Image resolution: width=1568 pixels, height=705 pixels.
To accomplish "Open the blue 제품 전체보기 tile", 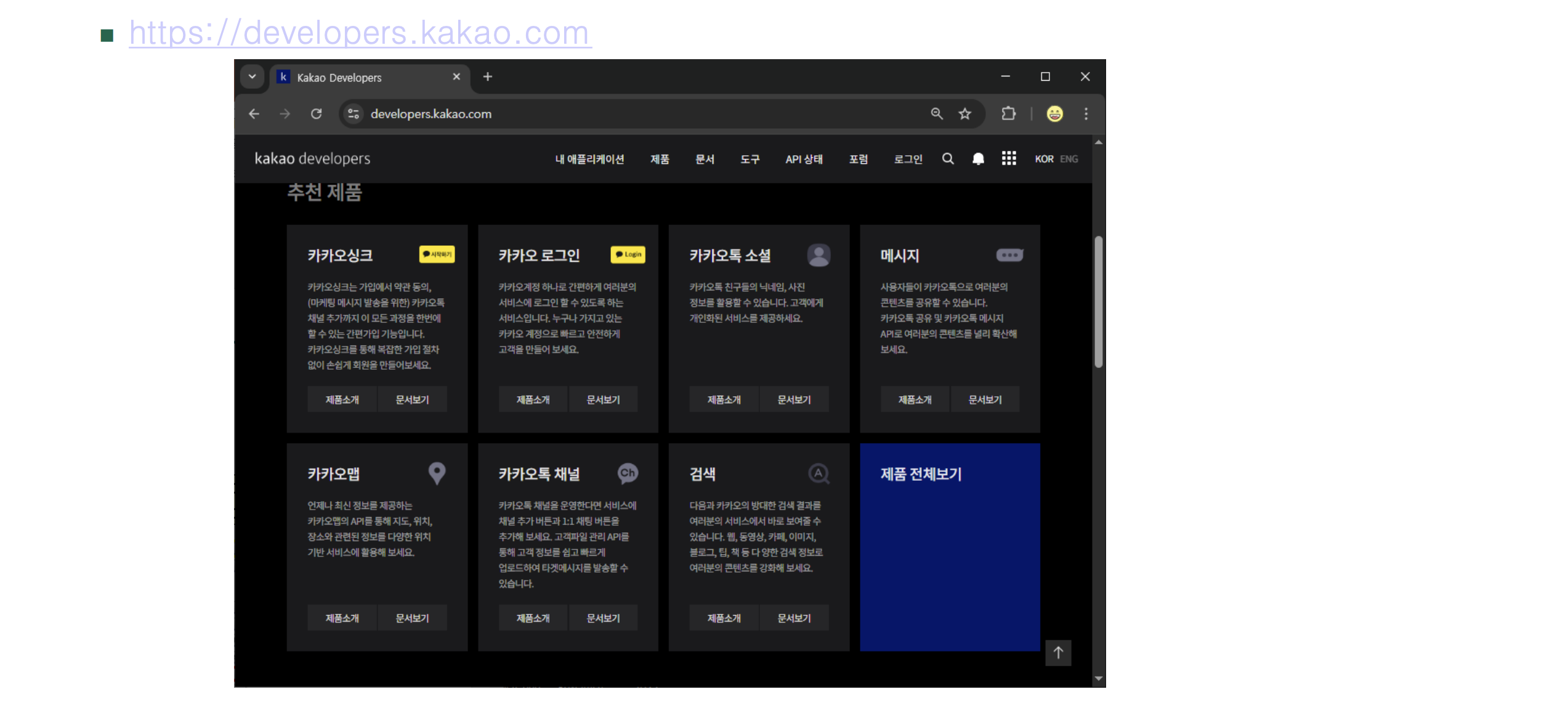I will (x=949, y=547).
